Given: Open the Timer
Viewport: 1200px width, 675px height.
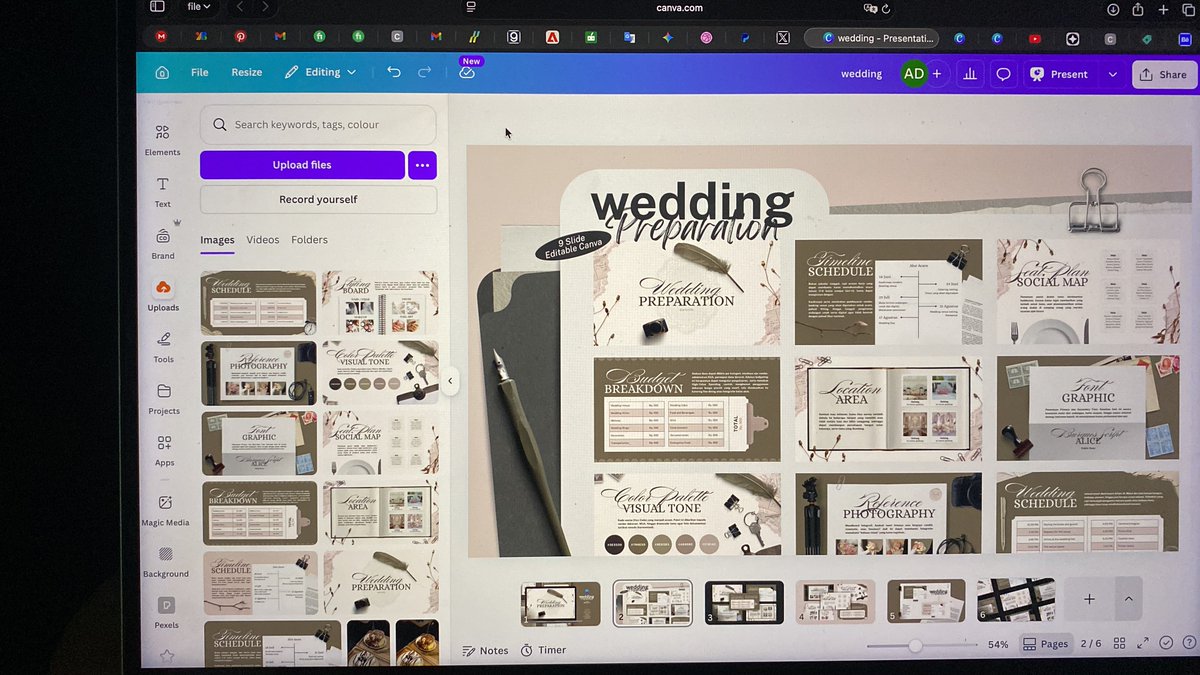Looking at the screenshot, I should coord(544,650).
